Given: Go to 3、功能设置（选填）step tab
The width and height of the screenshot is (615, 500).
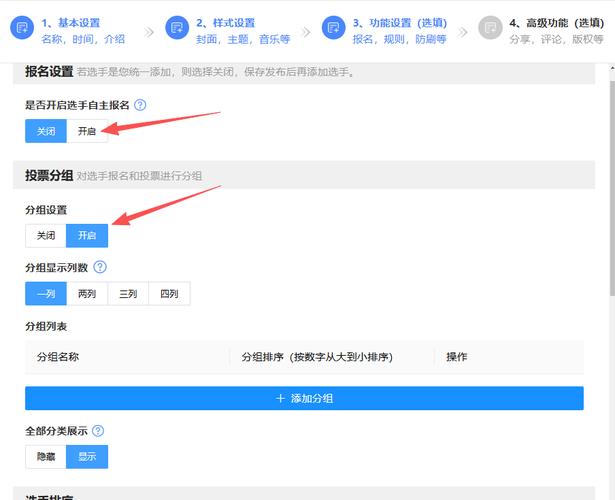Looking at the screenshot, I should point(400,23).
